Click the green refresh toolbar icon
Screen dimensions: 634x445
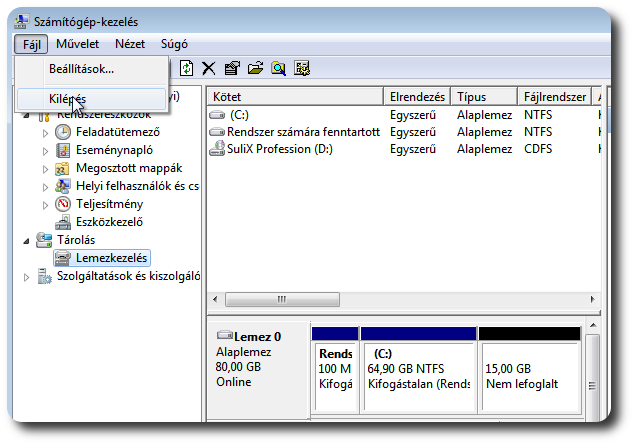tap(186, 68)
